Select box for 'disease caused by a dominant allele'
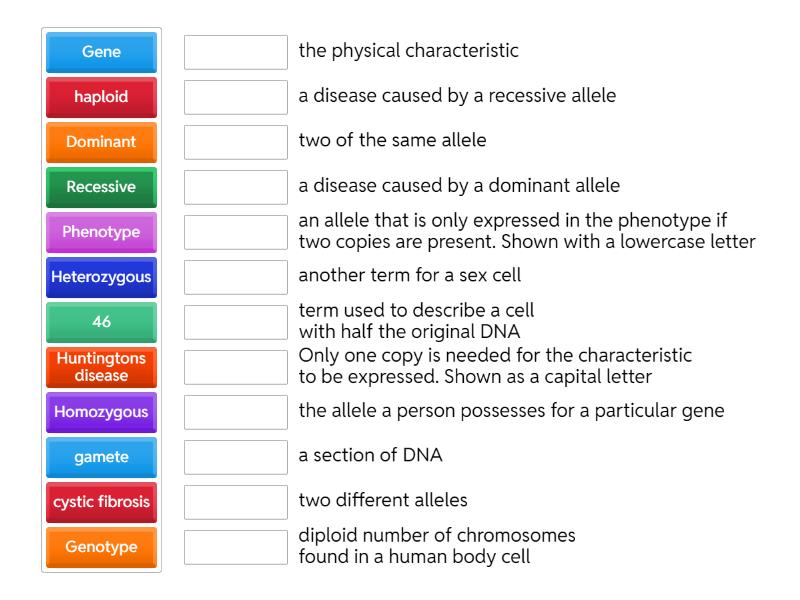The image size is (800, 600). coord(236,187)
